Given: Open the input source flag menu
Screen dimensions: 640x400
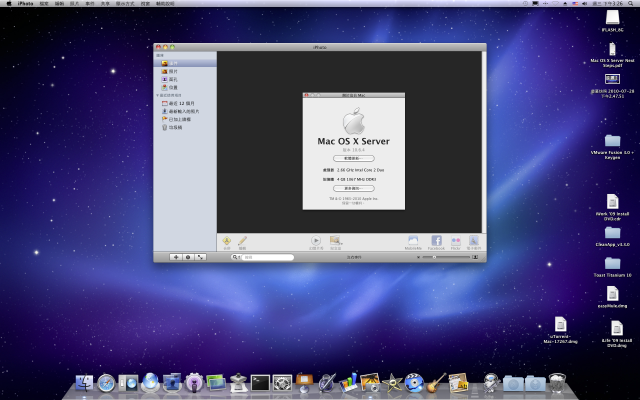Looking at the screenshot, I should [575, 3].
